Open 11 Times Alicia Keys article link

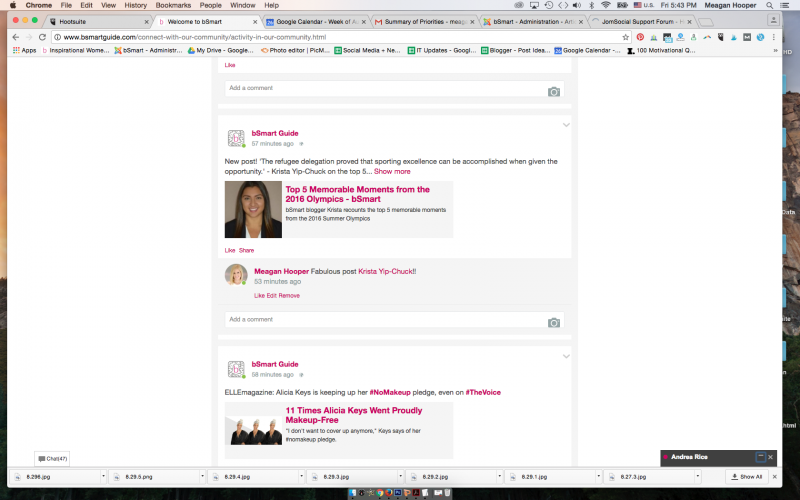tap(354, 415)
